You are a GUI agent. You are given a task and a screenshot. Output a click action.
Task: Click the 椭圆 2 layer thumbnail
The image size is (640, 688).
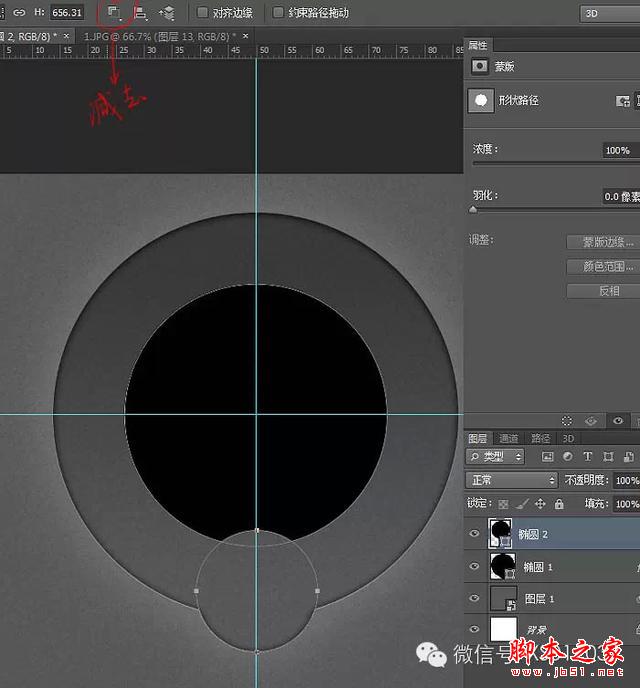tap(500, 534)
